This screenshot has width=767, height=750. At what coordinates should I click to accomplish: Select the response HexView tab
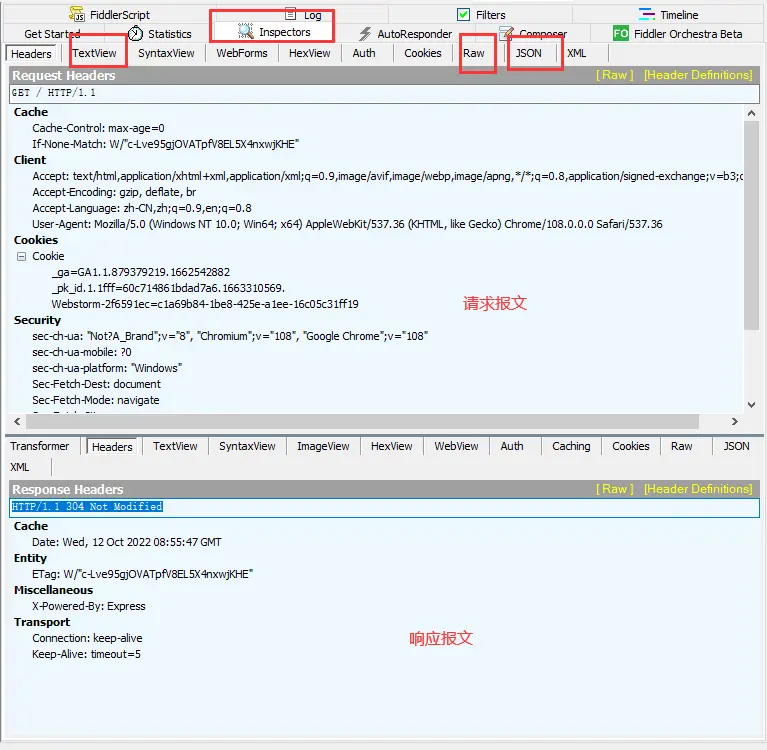coord(391,446)
